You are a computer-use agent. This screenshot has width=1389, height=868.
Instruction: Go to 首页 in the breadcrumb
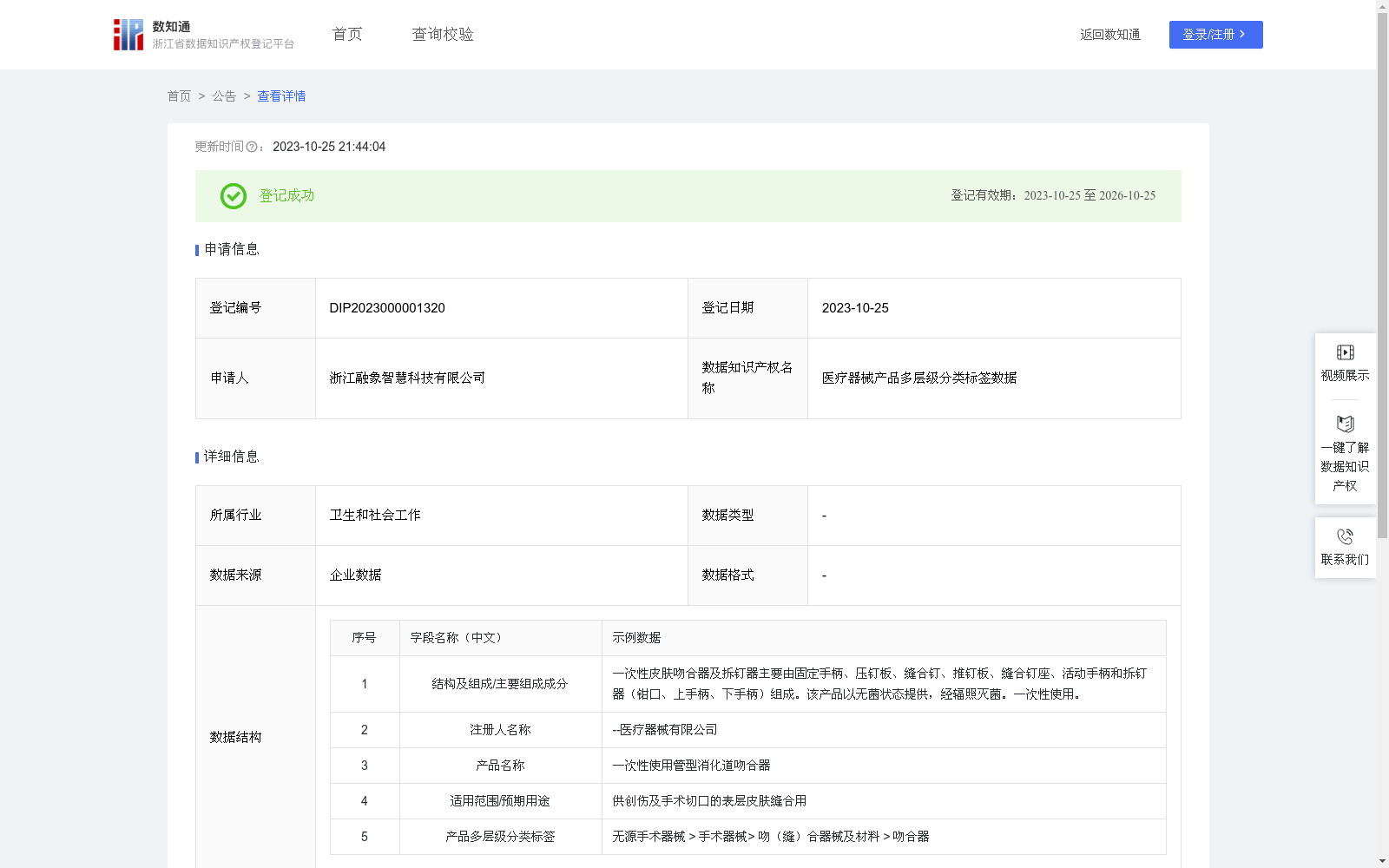coord(179,96)
